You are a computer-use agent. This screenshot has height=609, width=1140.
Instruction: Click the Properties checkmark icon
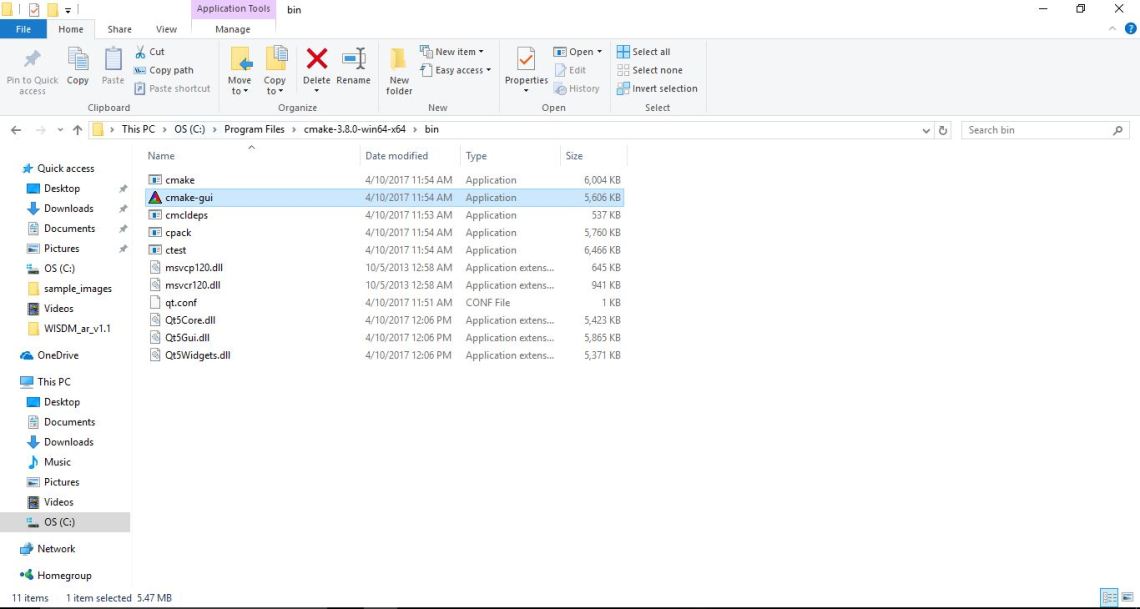pos(526,60)
